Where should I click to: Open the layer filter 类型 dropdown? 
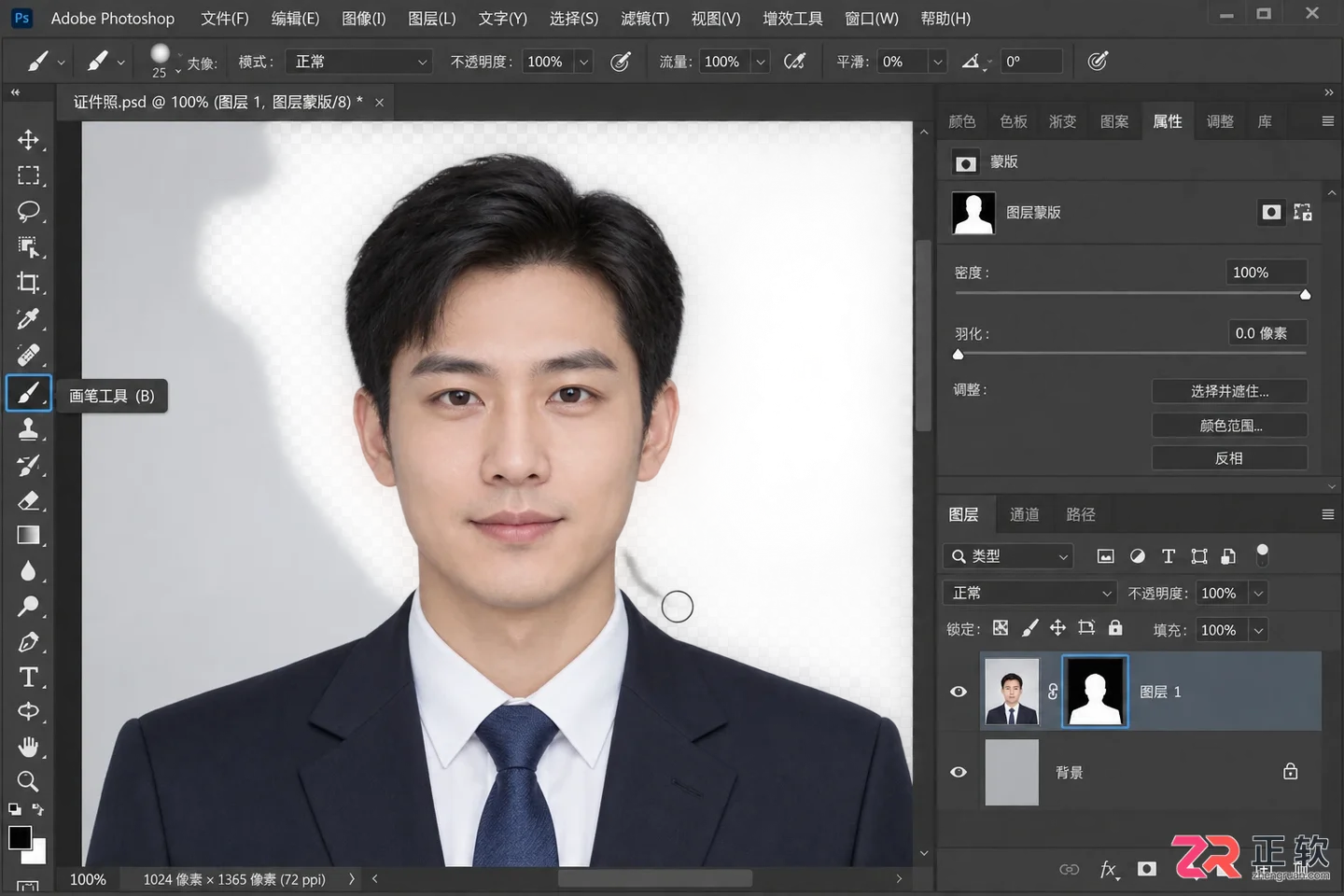point(1007,556)
